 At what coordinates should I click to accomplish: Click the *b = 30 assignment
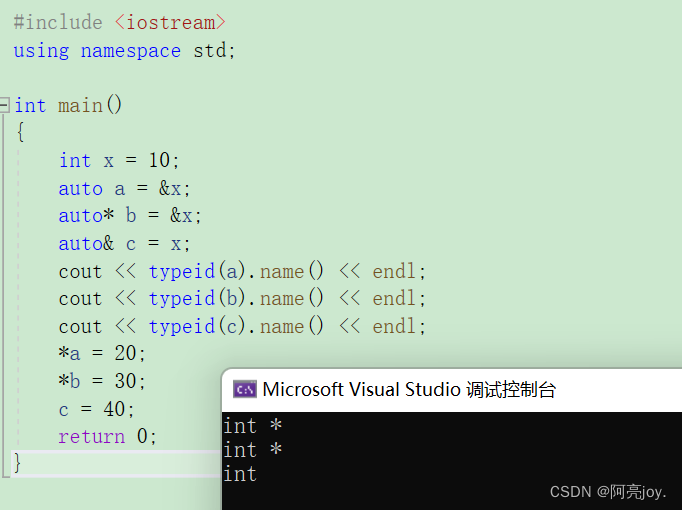tap(102, 381)
